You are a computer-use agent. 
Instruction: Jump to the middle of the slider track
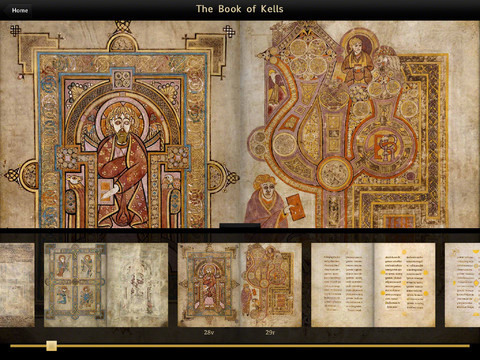click(240, 346)
